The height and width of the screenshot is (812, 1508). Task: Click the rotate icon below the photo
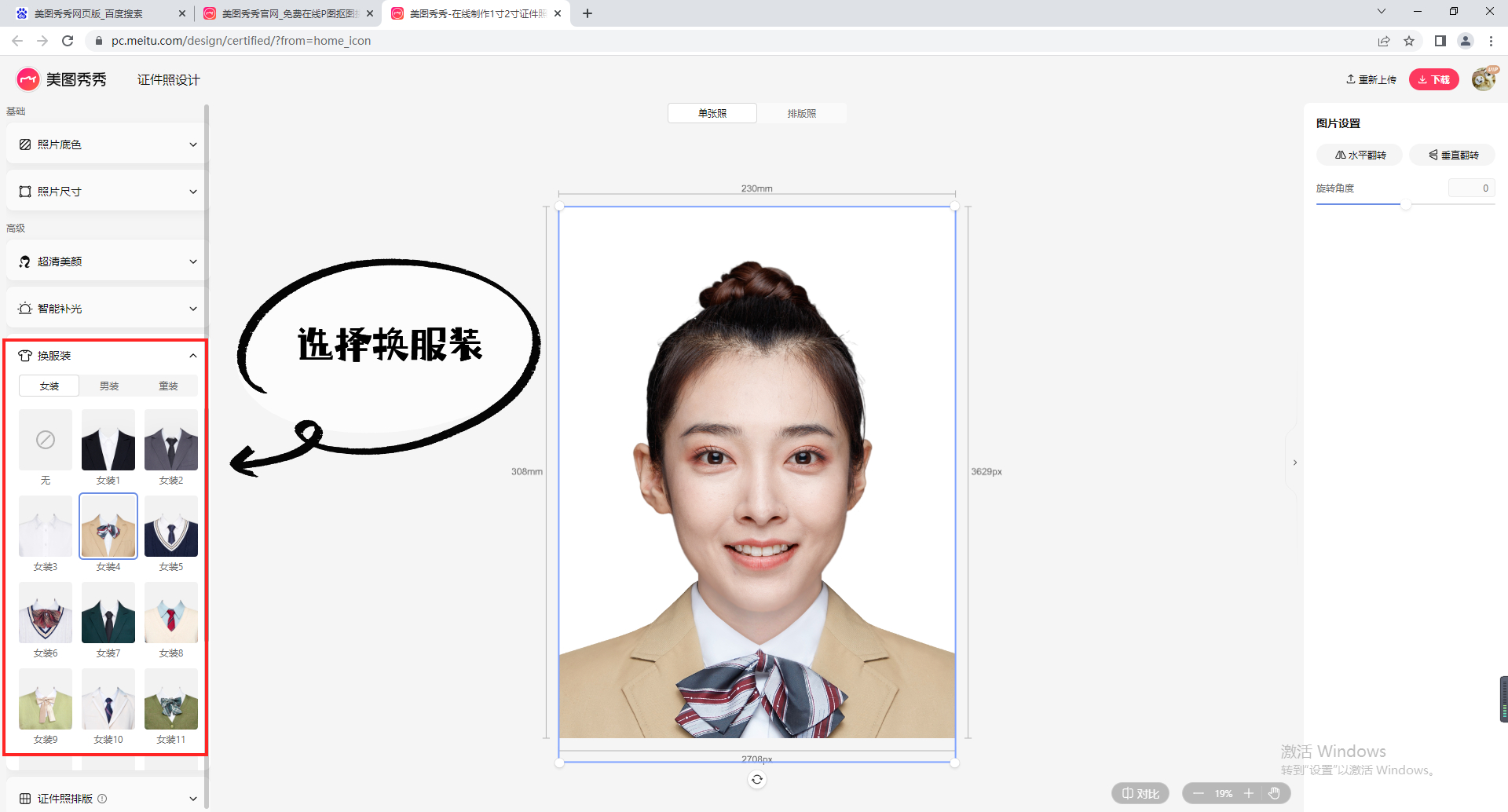pyautogui.click(x=756, y=780)
